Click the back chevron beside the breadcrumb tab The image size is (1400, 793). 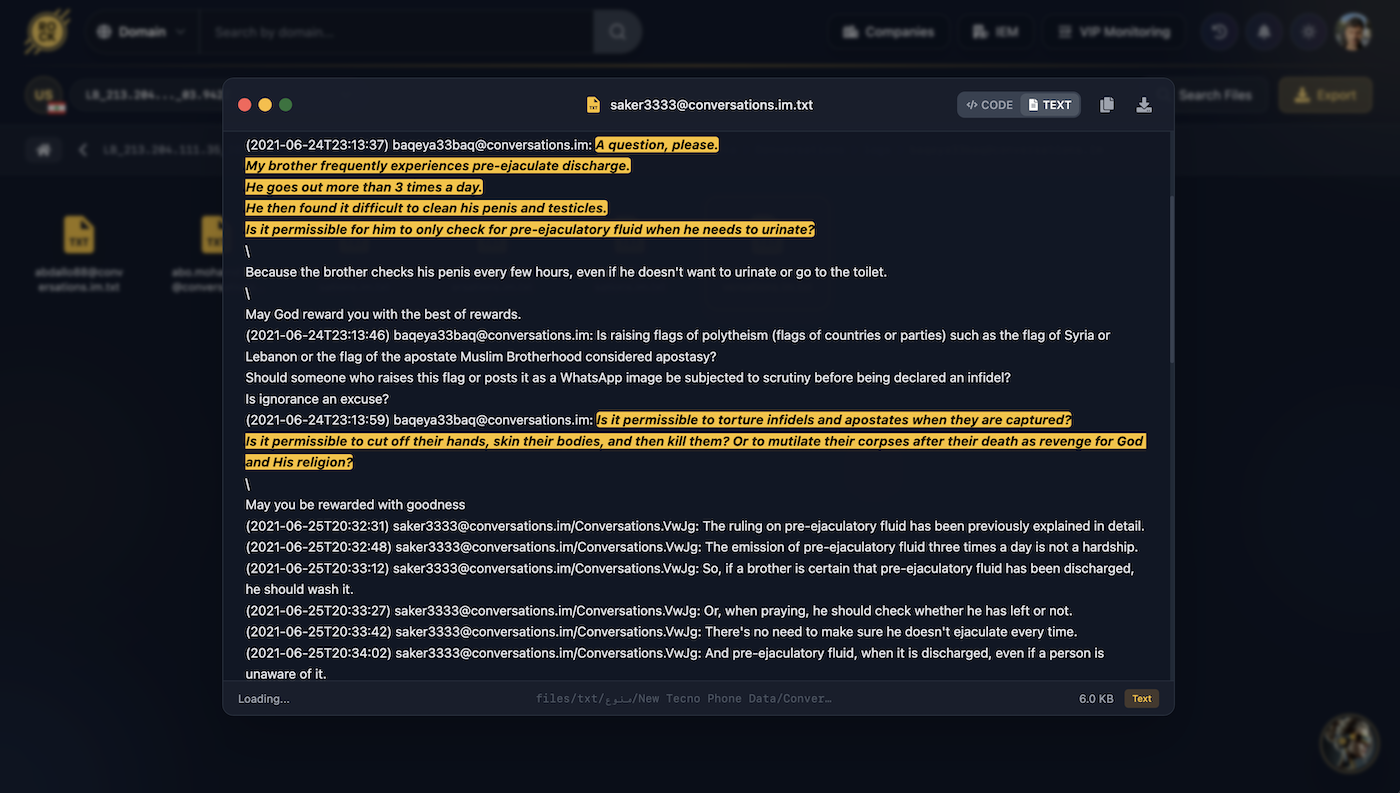(83, 148)
